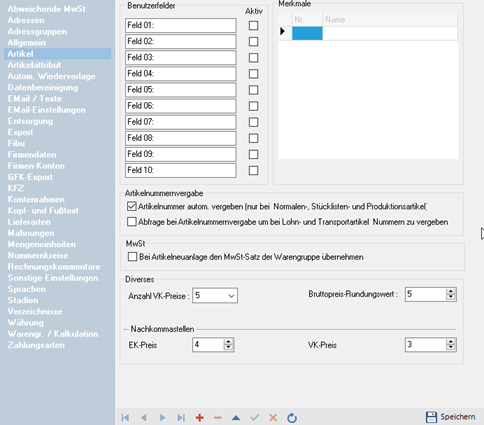Delete record with red minus icon
484x425 pixels.
pos(218,418)
